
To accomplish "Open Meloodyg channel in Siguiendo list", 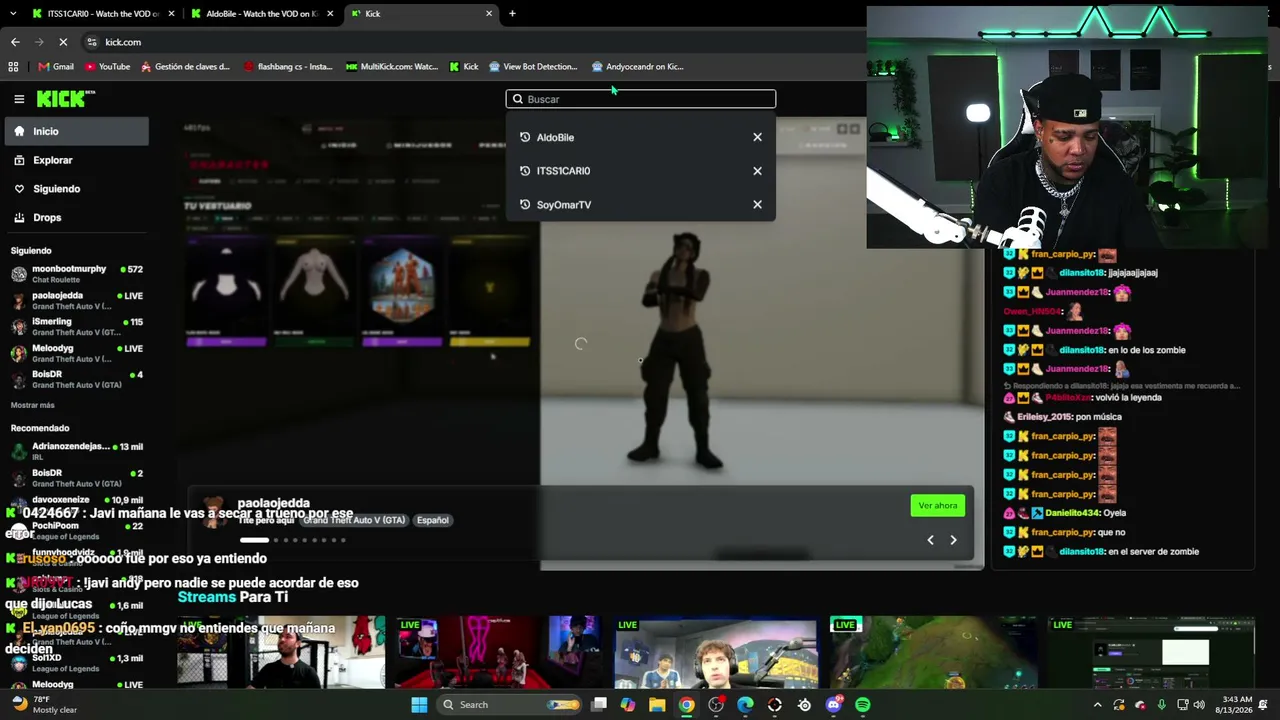I will coord(76,353).
